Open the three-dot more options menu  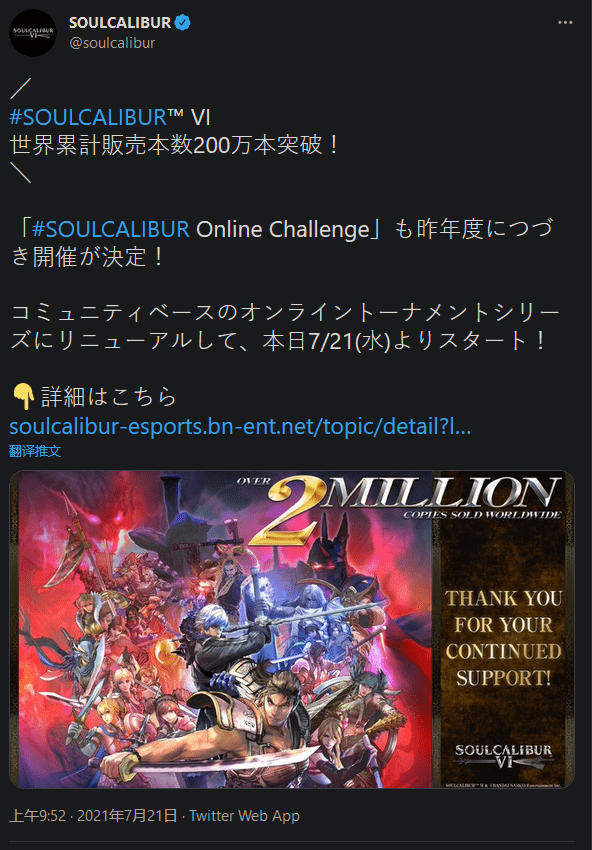point(565,23)
